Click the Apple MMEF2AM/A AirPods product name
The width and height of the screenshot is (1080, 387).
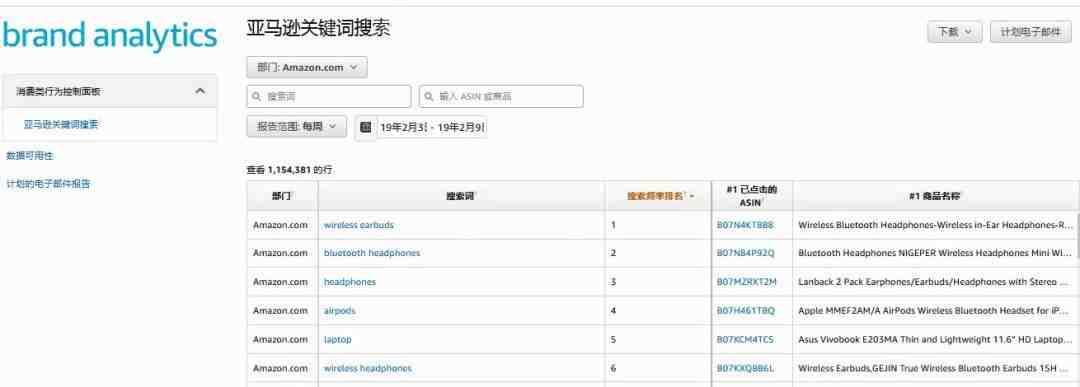pos(933,311)
